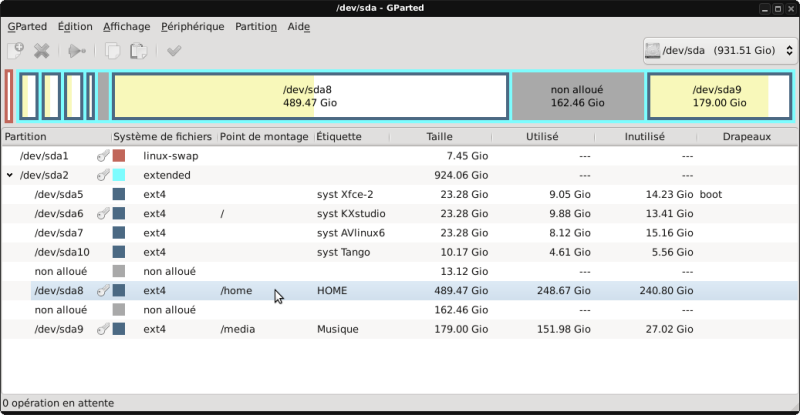The width and height of the screenshot is (800, 415).
Task: Select the 162.46 Gio unallocated block in map
Action: [x=578, y=96]
